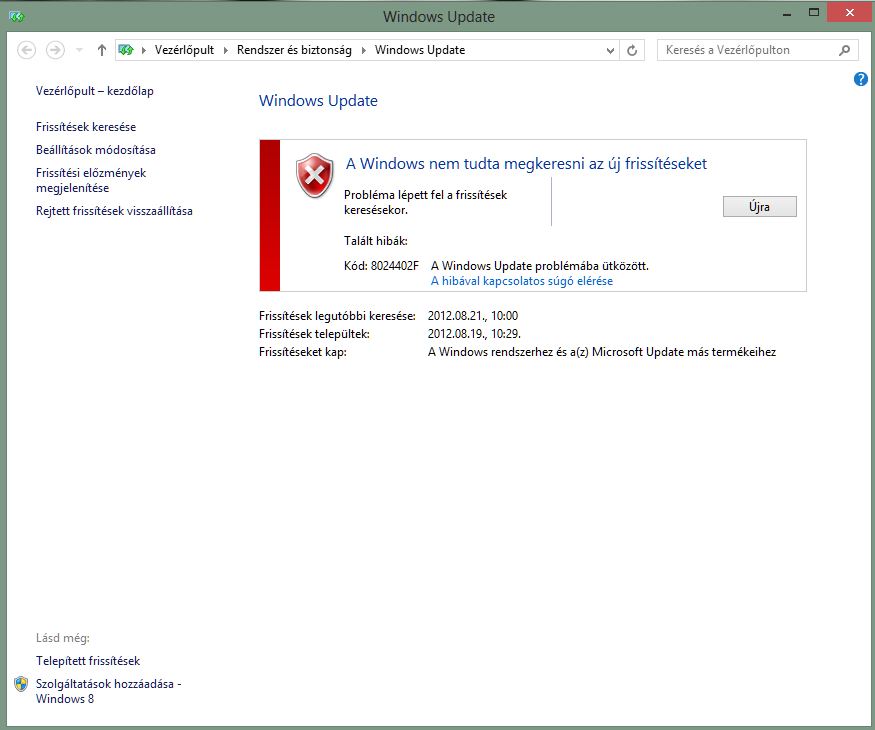Open Beállítások módosítása
This screenshot has height=730, width=875.
pos(95,150)
